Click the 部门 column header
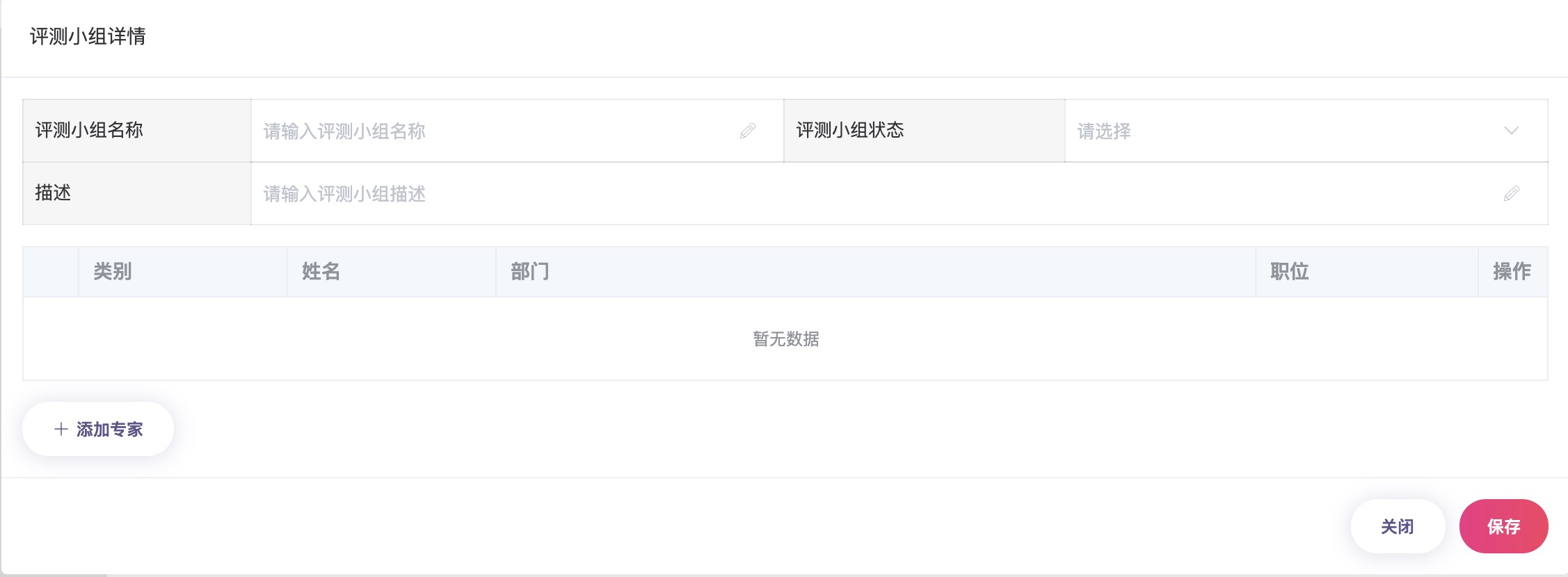The image size is (1568, 577). tap(529, 271)
